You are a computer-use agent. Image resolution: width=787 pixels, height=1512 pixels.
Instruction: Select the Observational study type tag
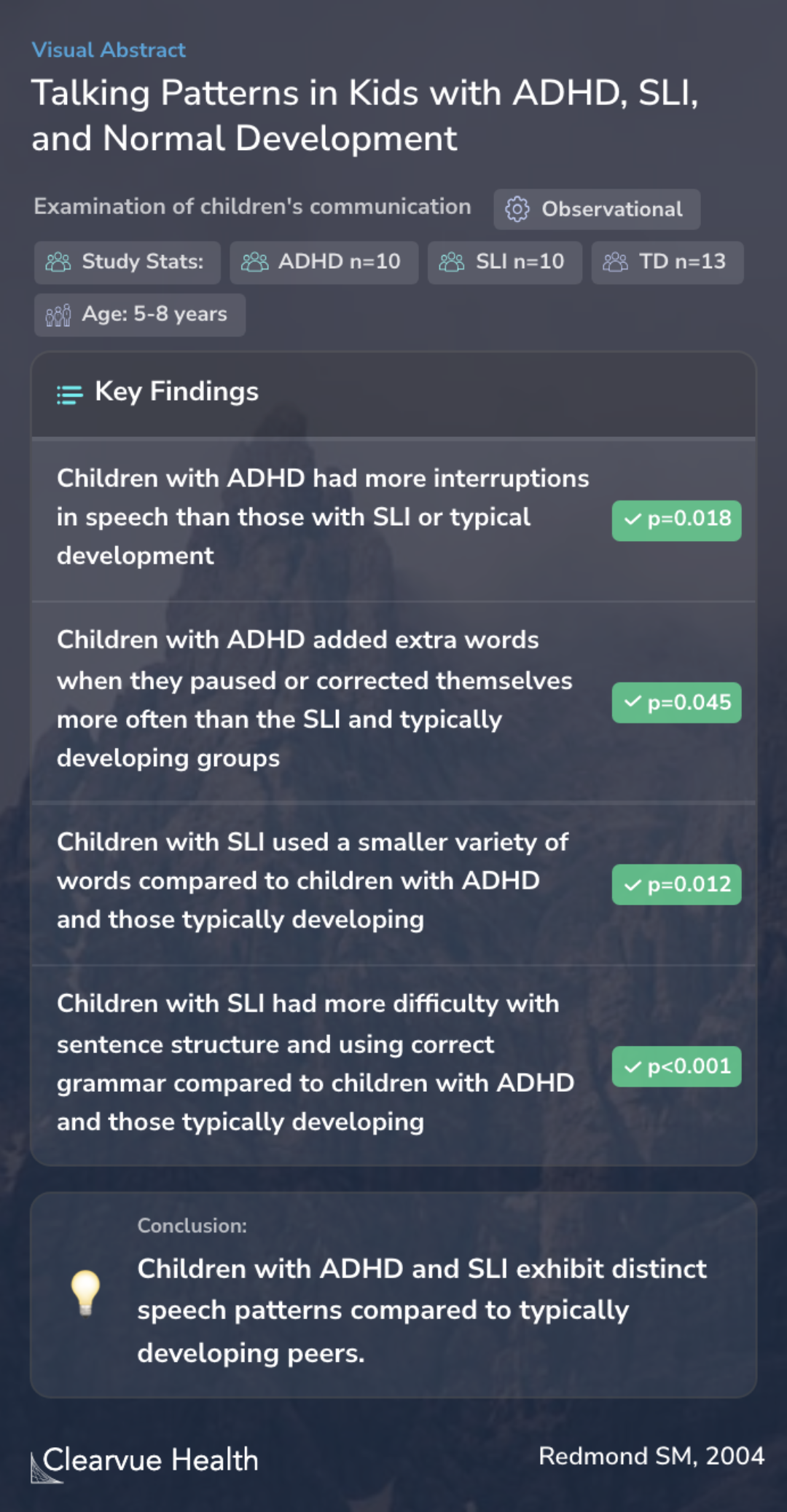pos(597,209)
